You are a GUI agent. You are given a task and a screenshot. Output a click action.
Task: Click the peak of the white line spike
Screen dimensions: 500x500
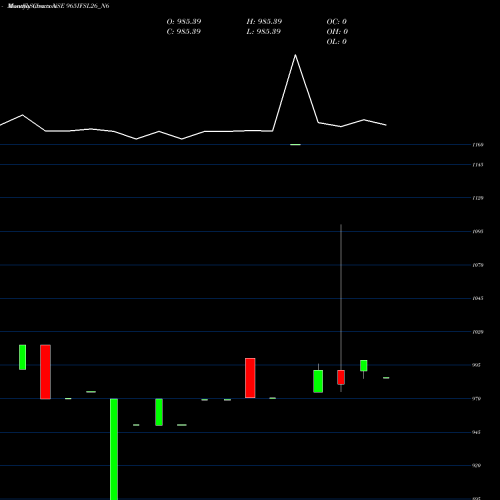click(295, 55)
